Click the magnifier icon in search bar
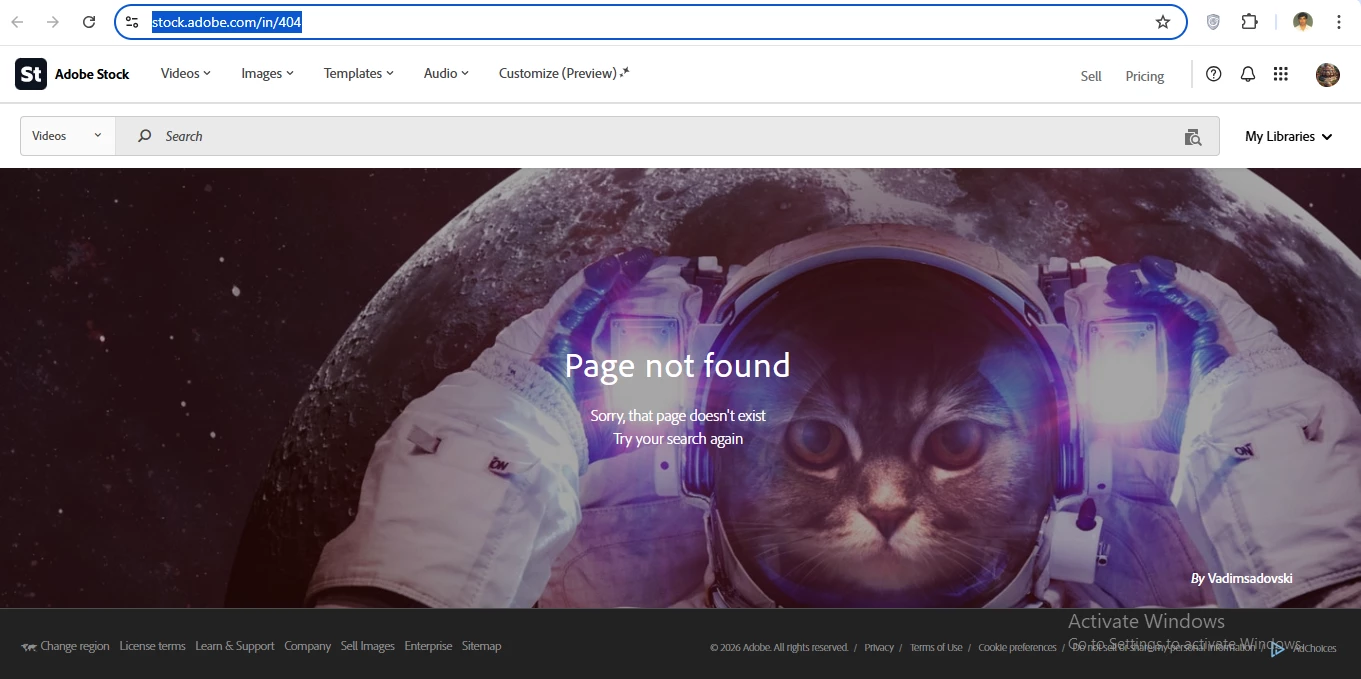Image resolution: width=1361 pixels, height=679 pixels. [145, 136]
